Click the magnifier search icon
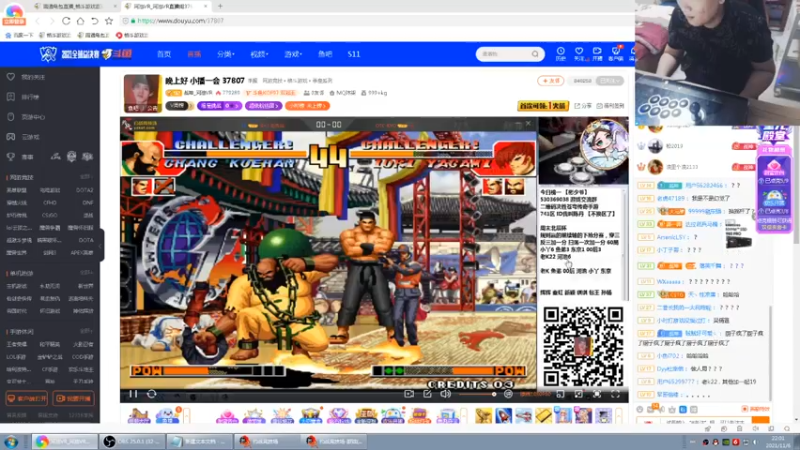800x450 pixels. coord(535,54)
